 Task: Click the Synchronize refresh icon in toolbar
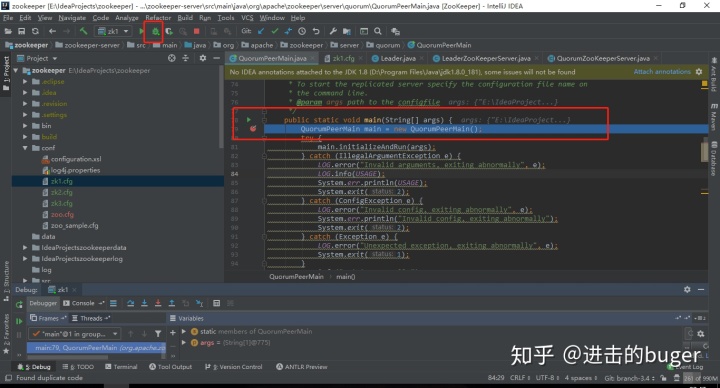pyautogui.click(x=35, y=31)
